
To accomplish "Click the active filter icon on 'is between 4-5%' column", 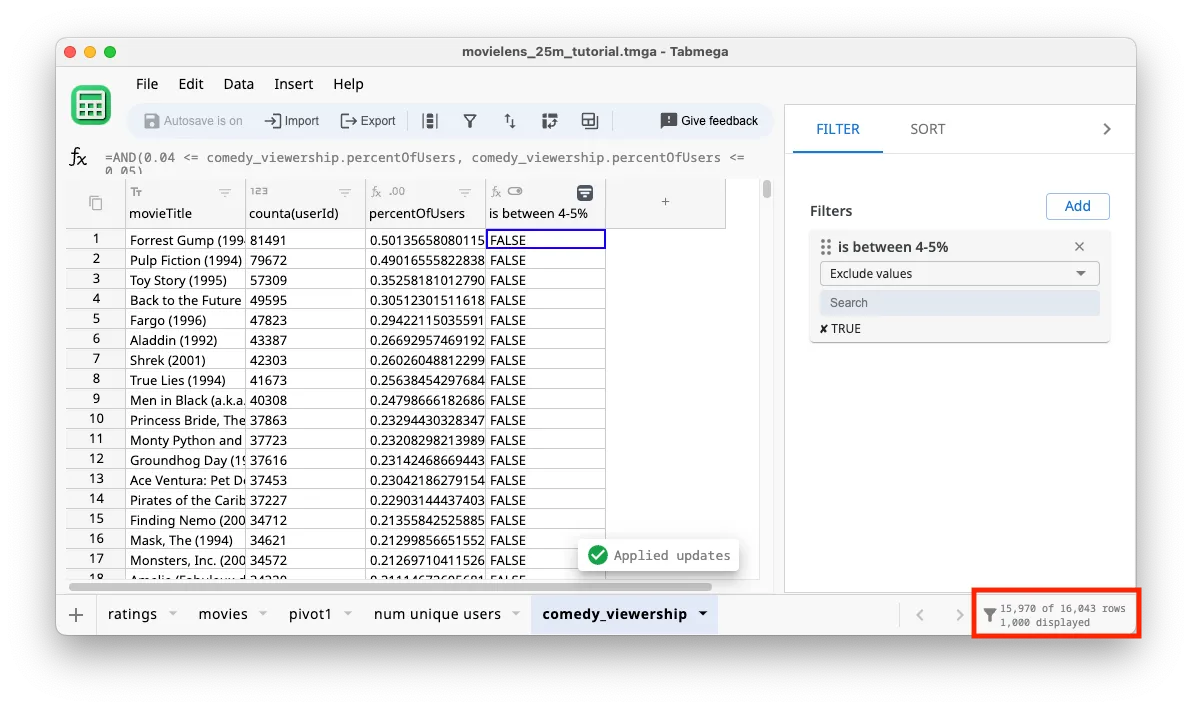I will tap(585, 191).
